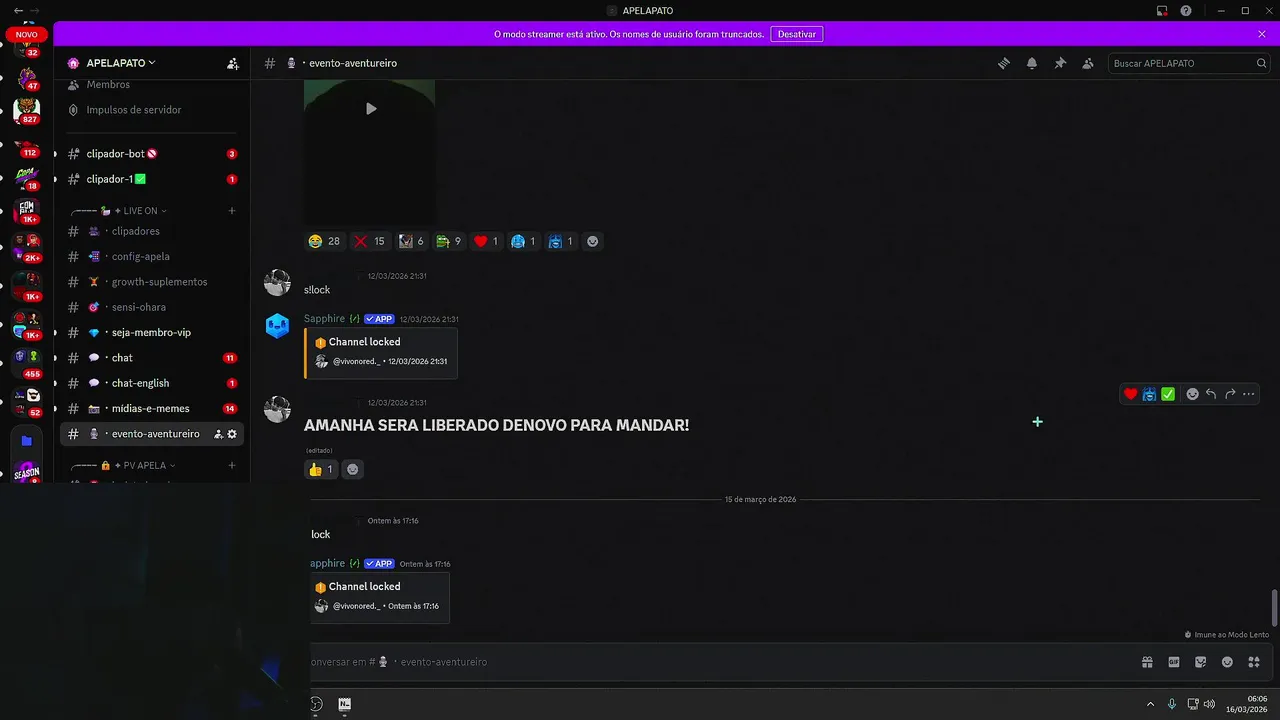Open Sapphire bot avatar from 12/03/2026
Image resolution: width=1280 pixels, height=720 pixels.
[277, 326]
